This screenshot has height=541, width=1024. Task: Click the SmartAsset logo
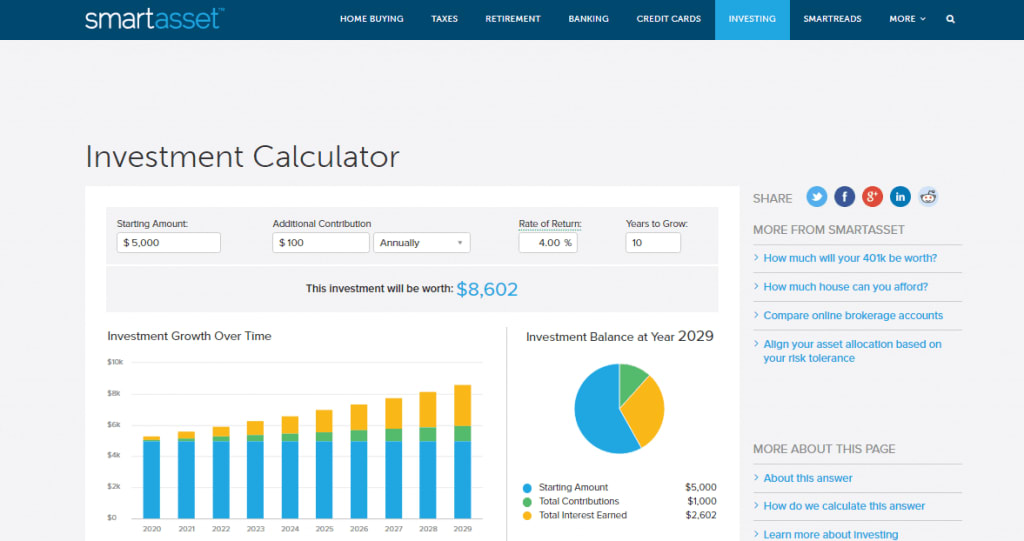(x=154, y=18)
